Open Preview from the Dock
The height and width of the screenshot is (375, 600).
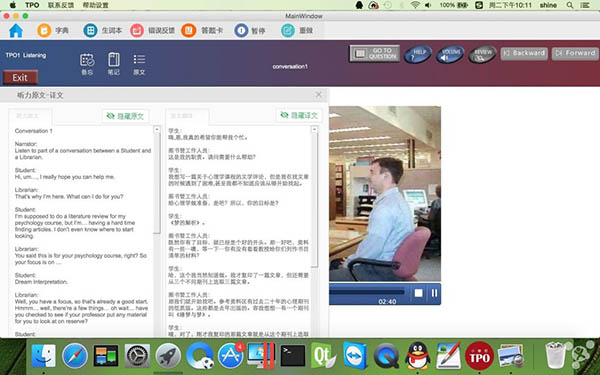[x=511, y=356]
